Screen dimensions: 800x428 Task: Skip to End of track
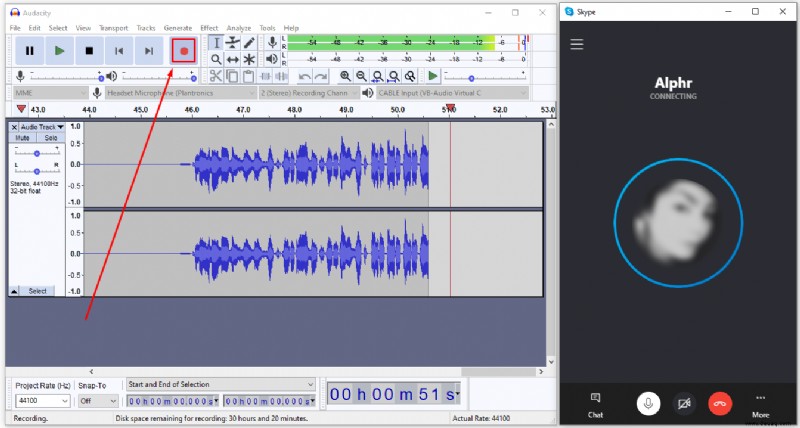[x=149, y=51]
